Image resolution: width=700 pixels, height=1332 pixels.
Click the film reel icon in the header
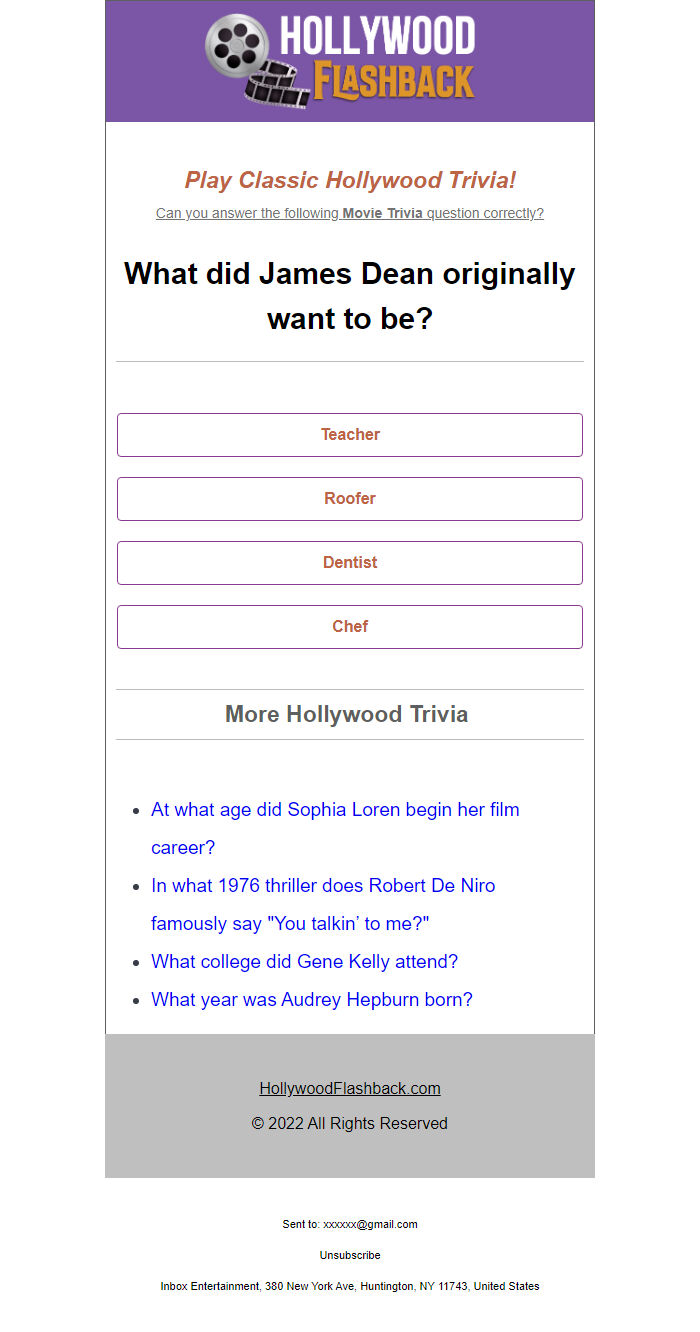click(x=237, y=46)
